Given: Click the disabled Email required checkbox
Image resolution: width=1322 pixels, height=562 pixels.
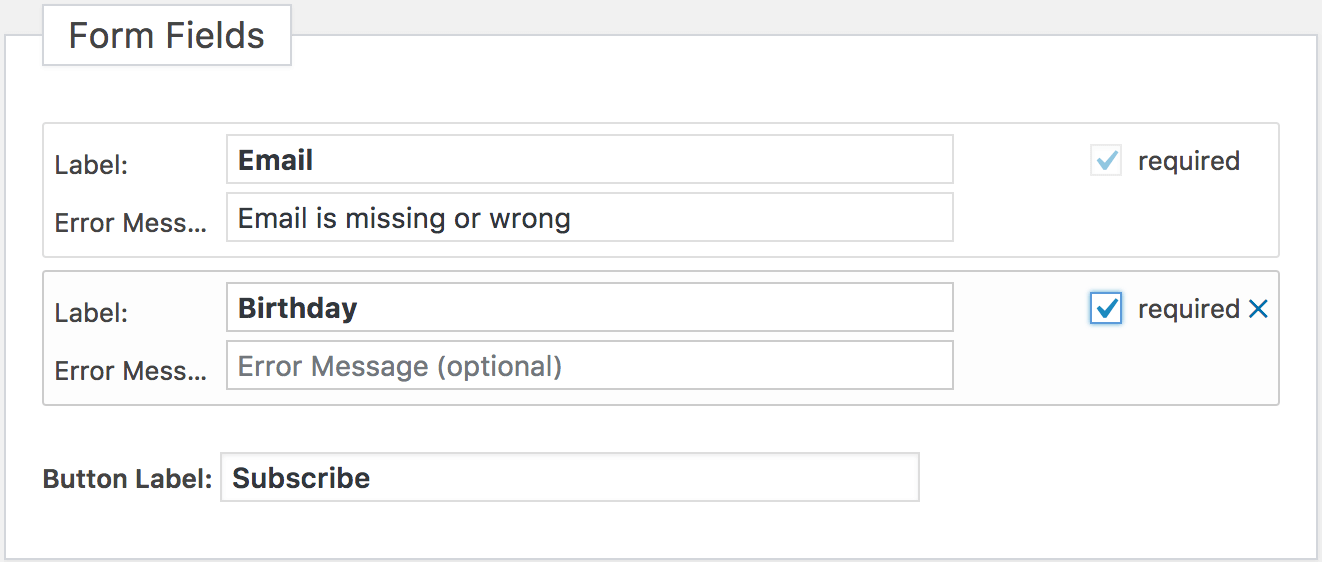Looking at the screenshot, I should point(1106,161).
